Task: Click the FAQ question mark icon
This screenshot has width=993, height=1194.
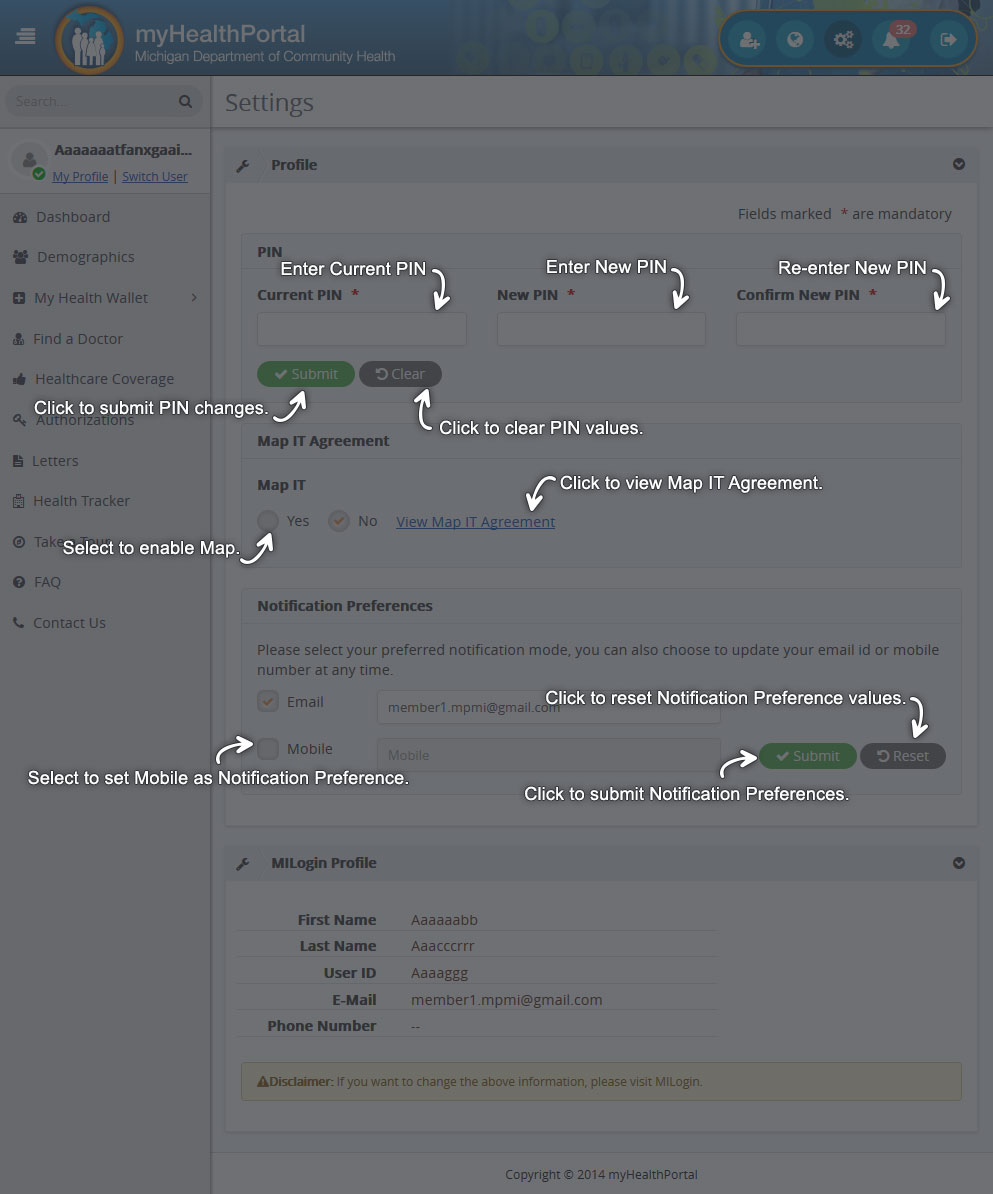Action: 19,582
